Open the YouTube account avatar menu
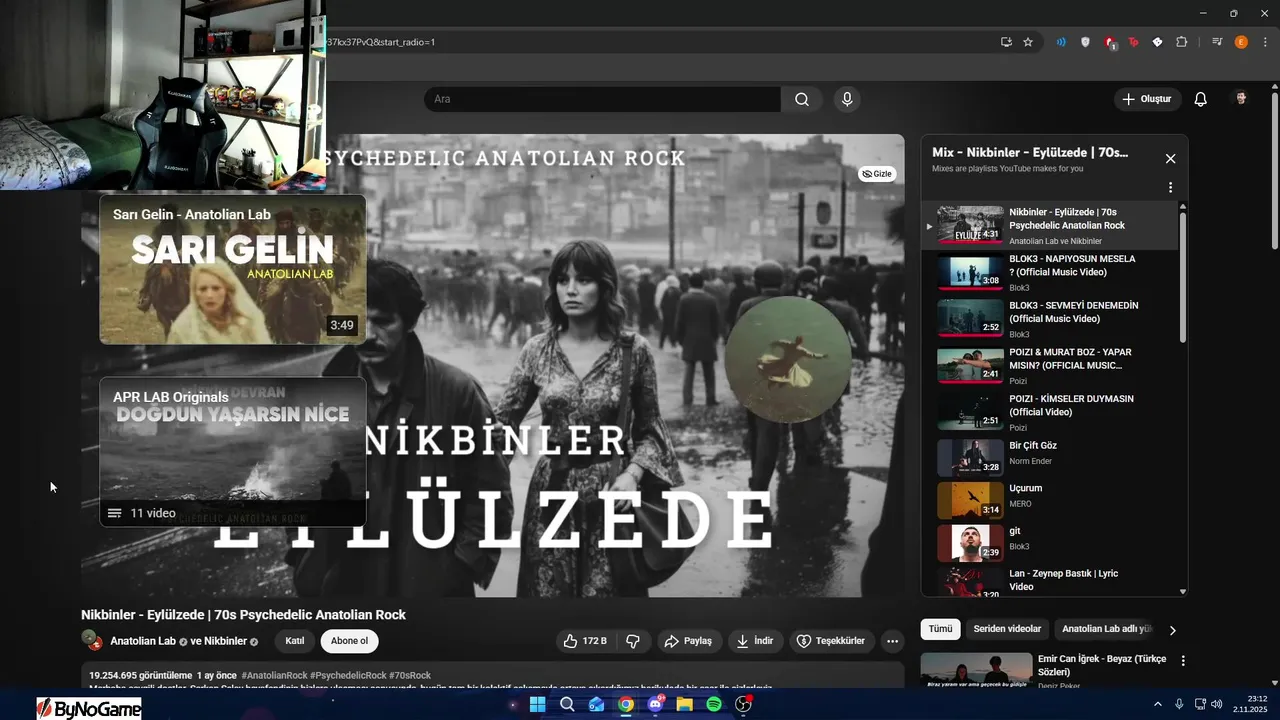Screen dimensions: 1280x720 click(x=1241, y=99)
